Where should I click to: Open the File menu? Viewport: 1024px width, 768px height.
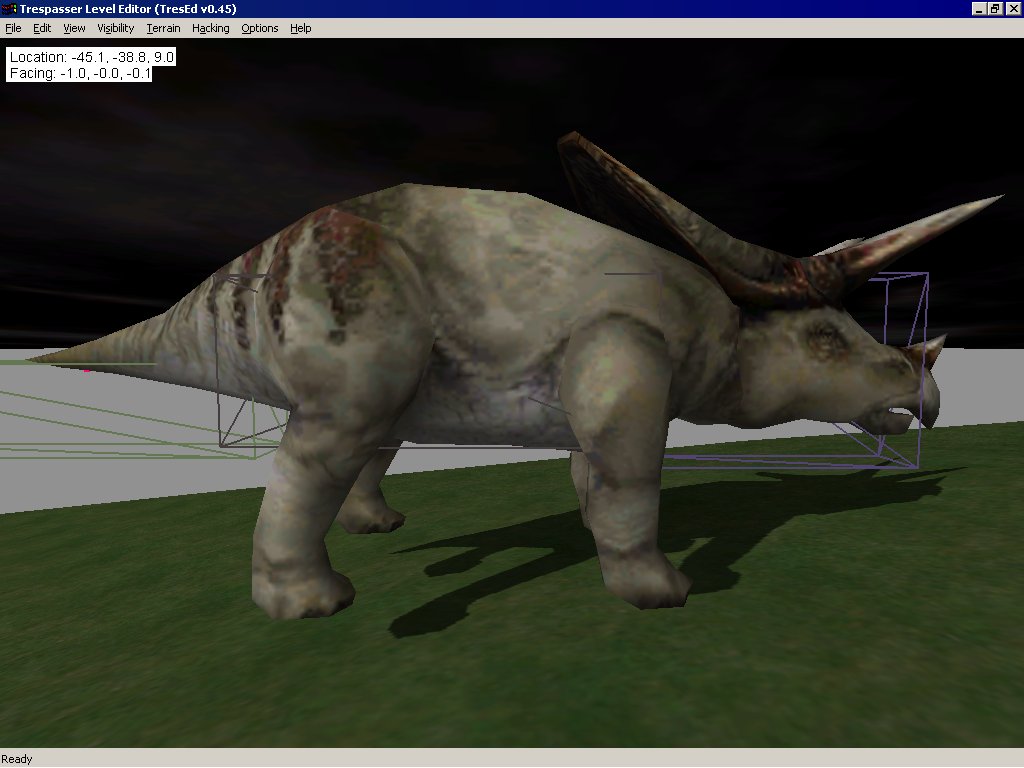tap(13, 28)
